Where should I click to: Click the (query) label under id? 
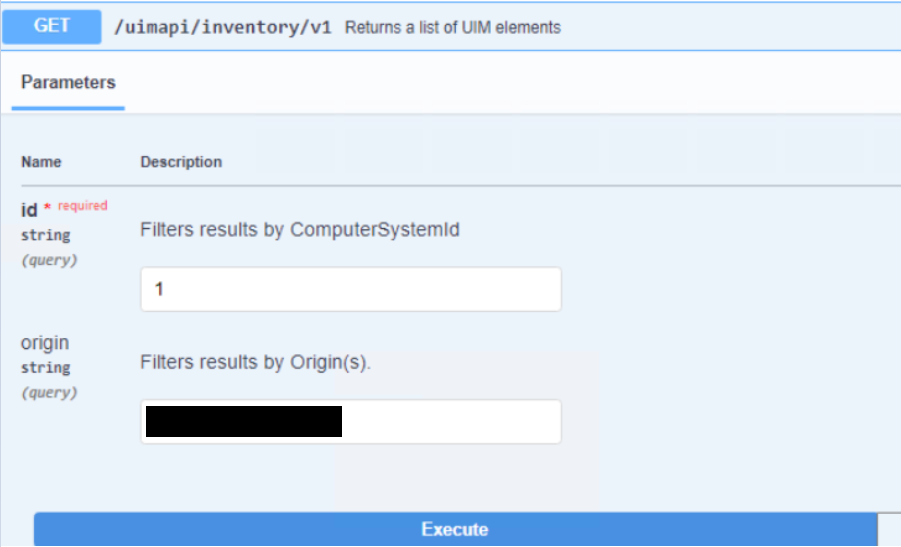[49, 259]
